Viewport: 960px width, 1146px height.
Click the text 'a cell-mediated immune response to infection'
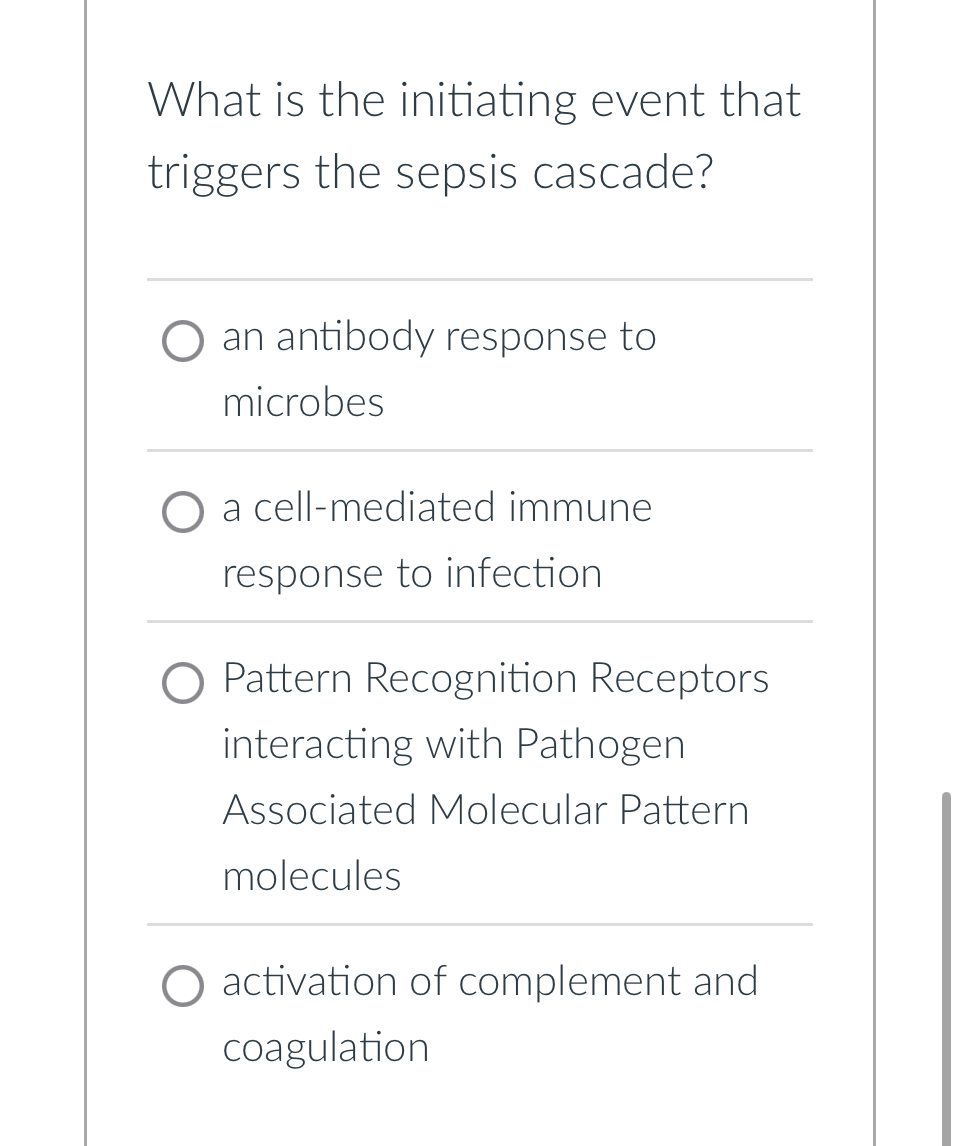point(437,508)
